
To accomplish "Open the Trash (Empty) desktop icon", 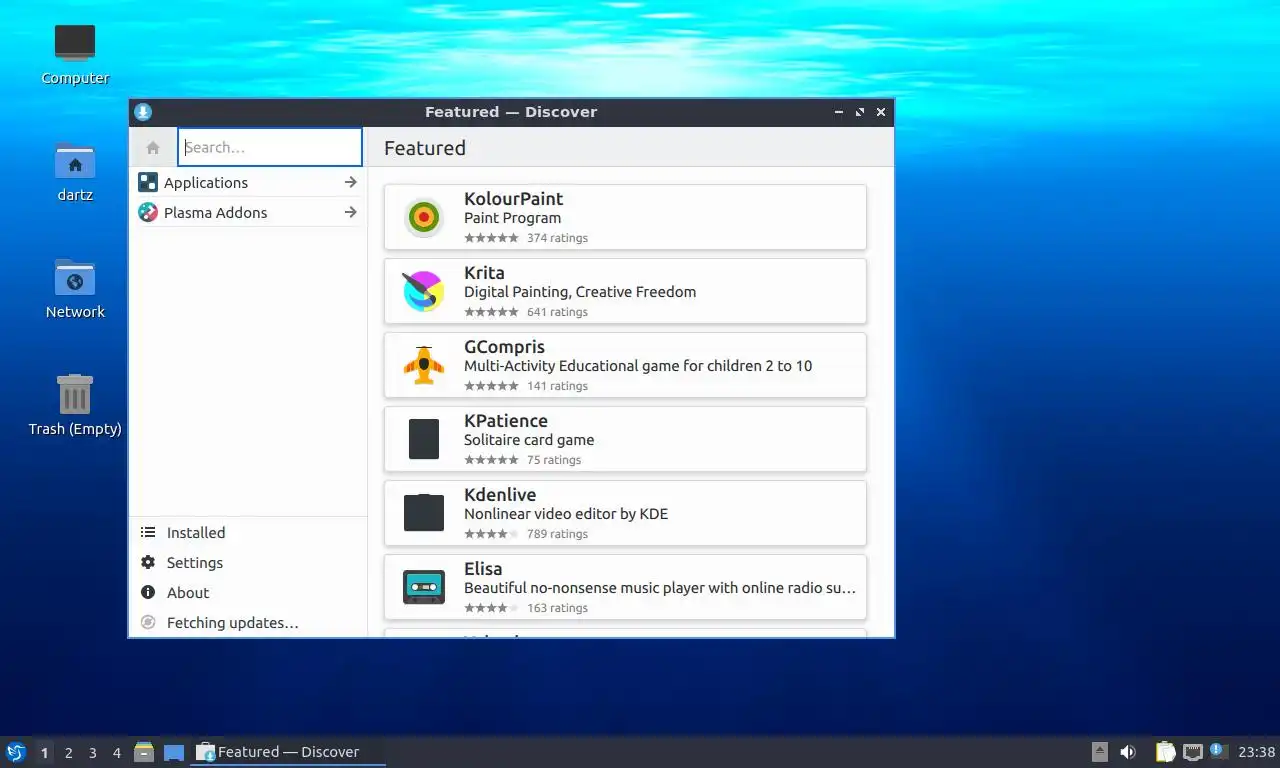I will click(x=75, y=405).
